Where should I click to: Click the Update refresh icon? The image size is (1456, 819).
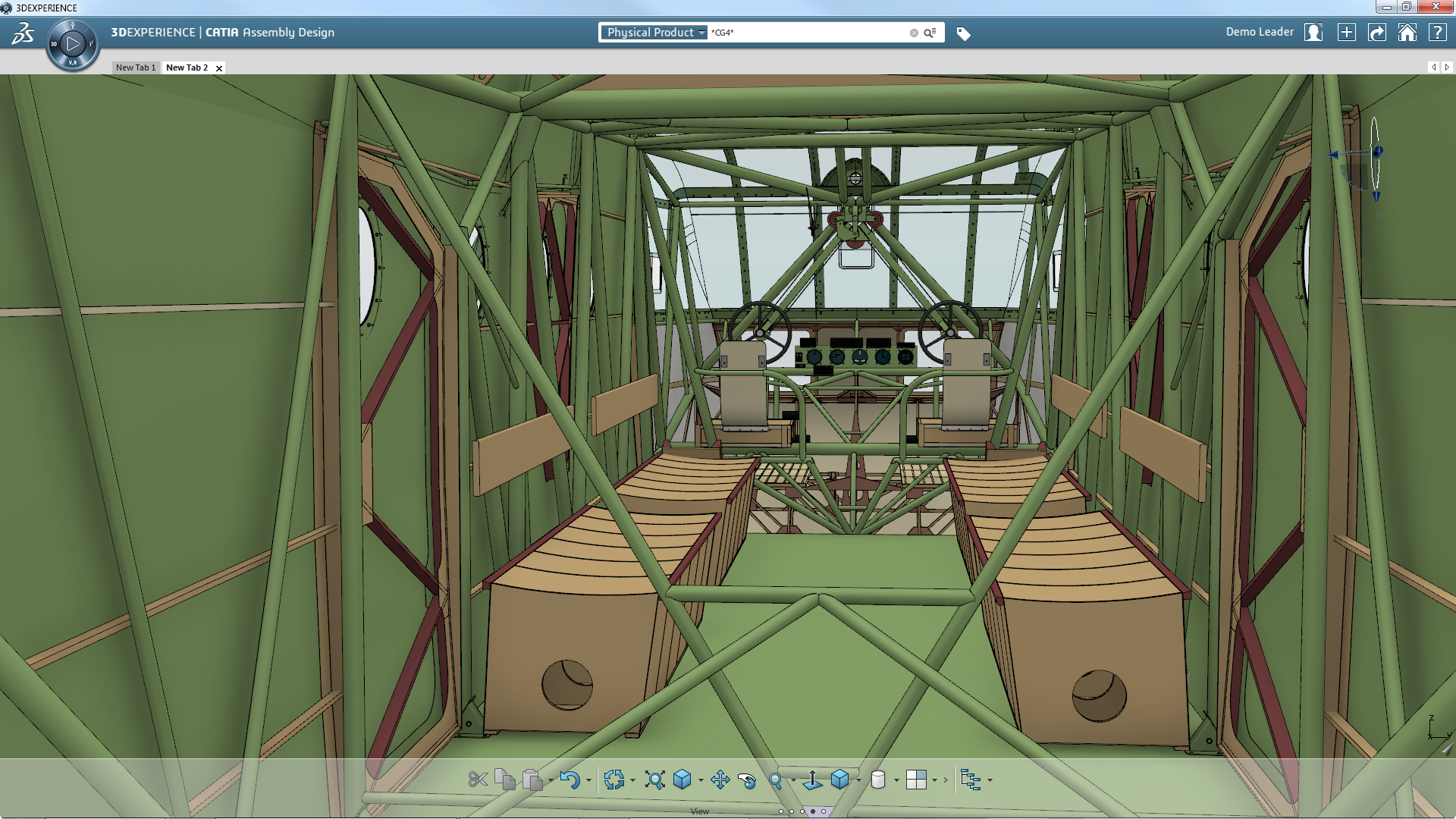613,780
